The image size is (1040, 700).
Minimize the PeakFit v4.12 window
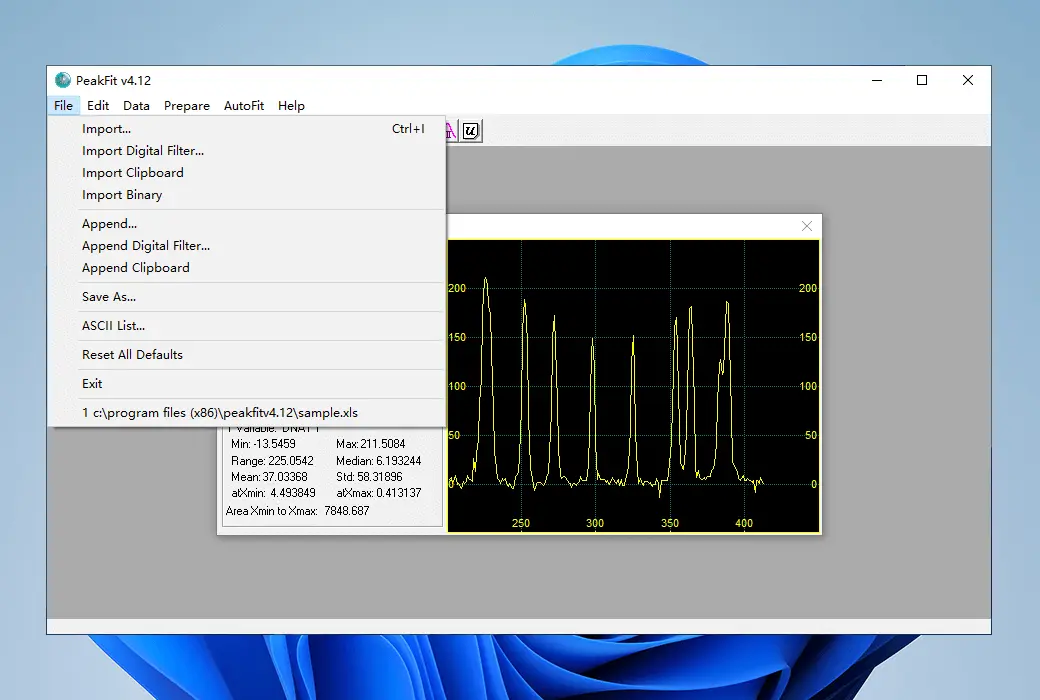pyautogui.click(x=877, y=80)
